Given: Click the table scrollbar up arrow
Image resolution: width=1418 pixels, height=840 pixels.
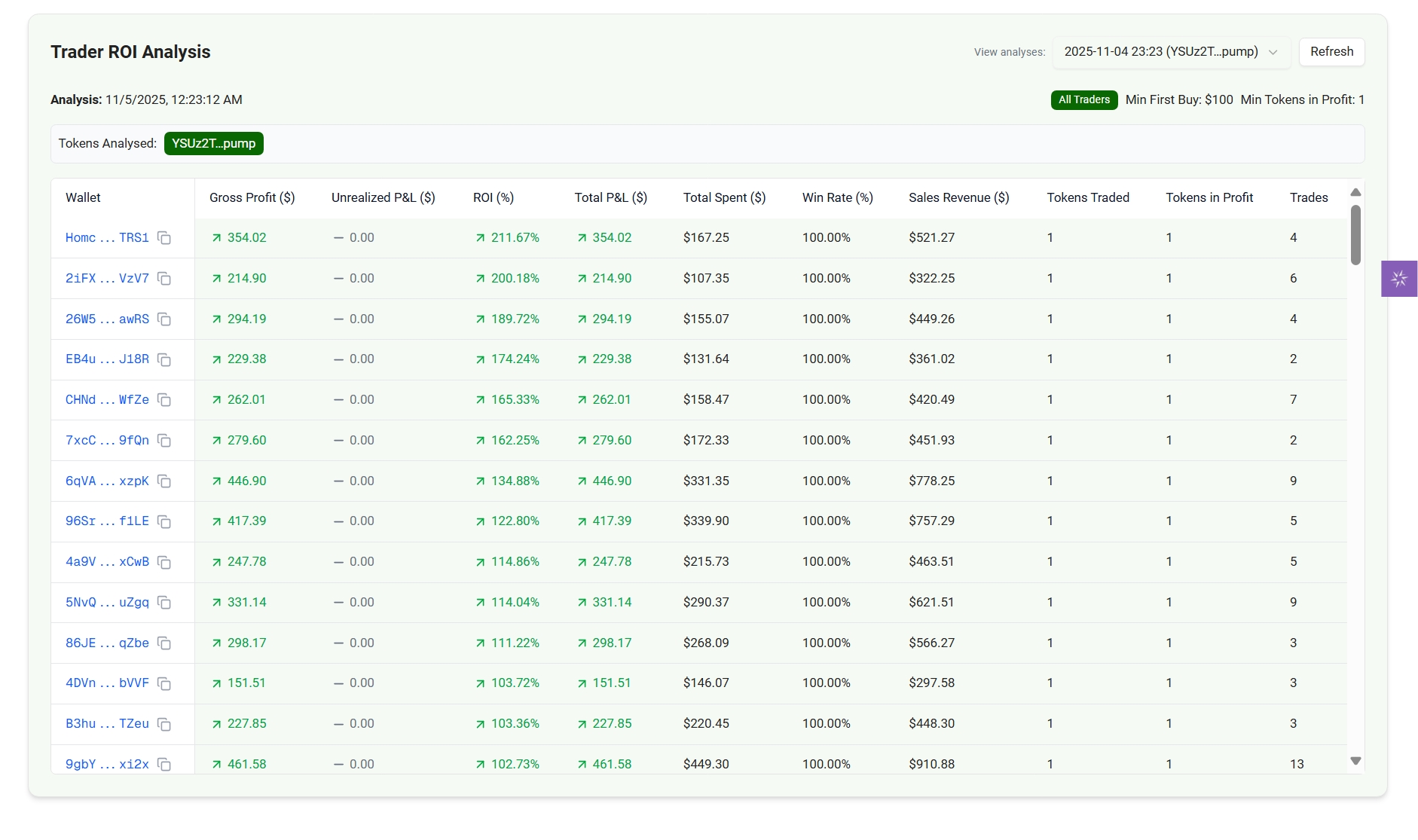Looking at the screenshot, I should [x=1355, y=192].
